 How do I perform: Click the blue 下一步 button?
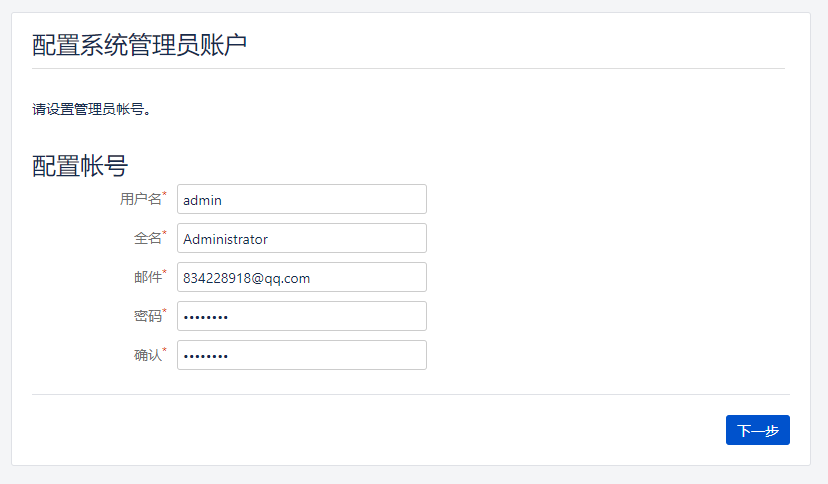click(x=758, y=430)
